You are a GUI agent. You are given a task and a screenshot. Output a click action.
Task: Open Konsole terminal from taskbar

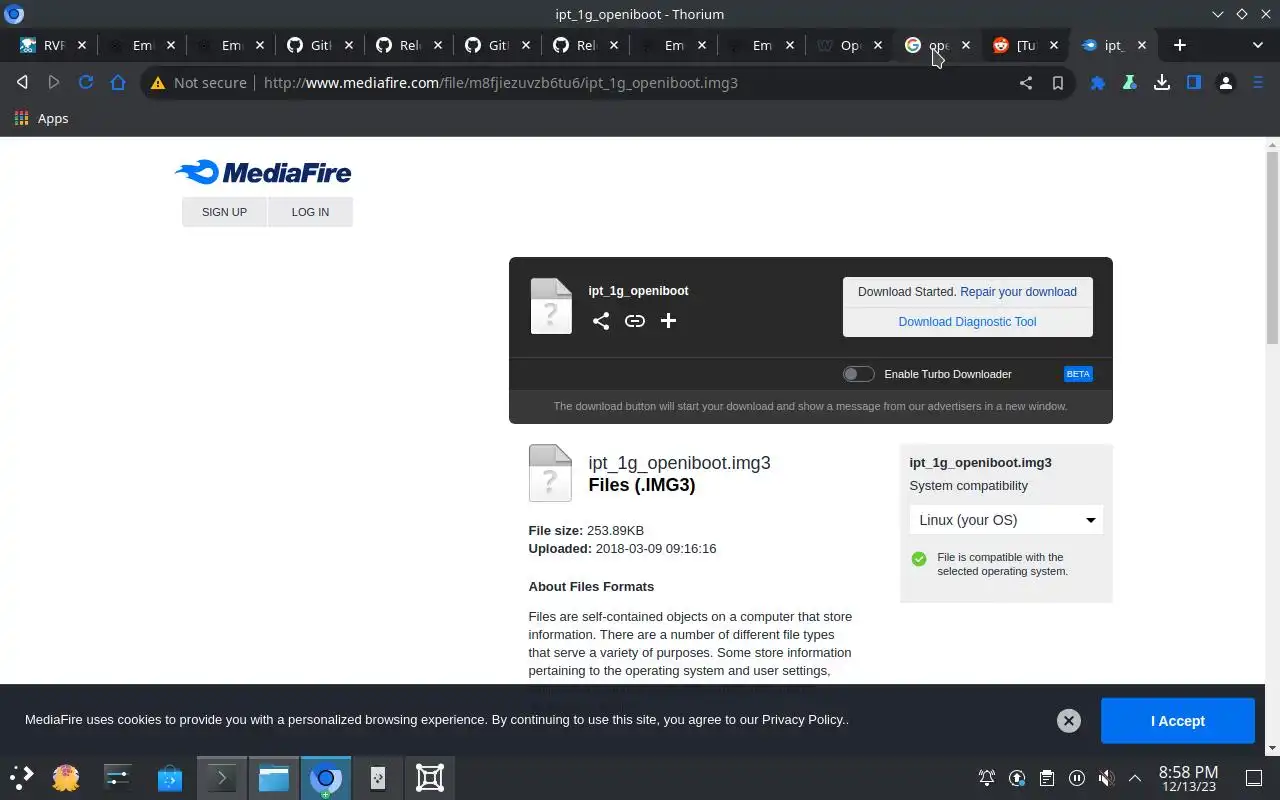click(222, 777)
